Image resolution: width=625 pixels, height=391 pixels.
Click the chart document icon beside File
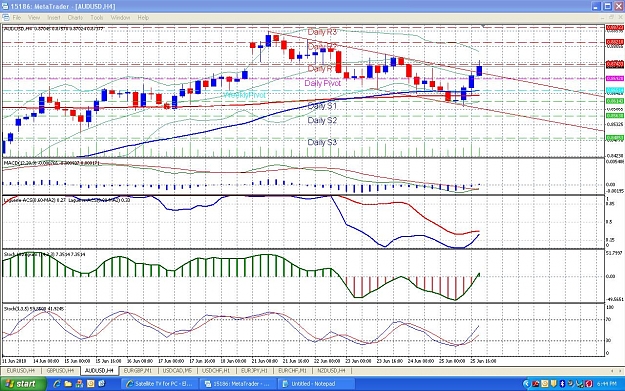[6, 18]
